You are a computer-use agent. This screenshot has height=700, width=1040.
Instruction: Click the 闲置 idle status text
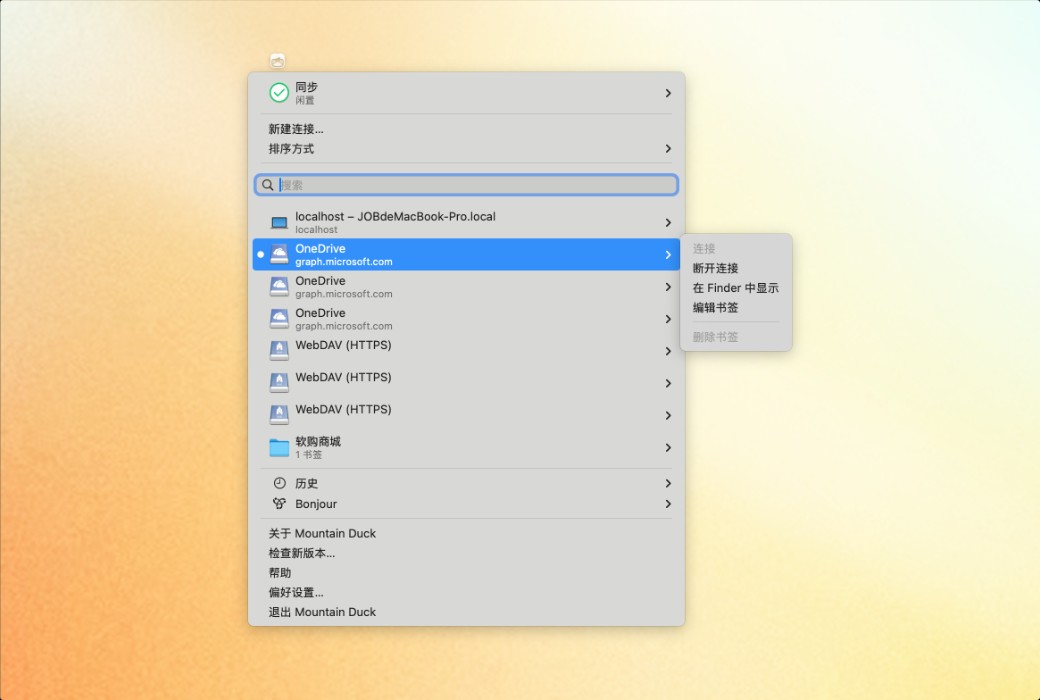(x=305, y=101)
